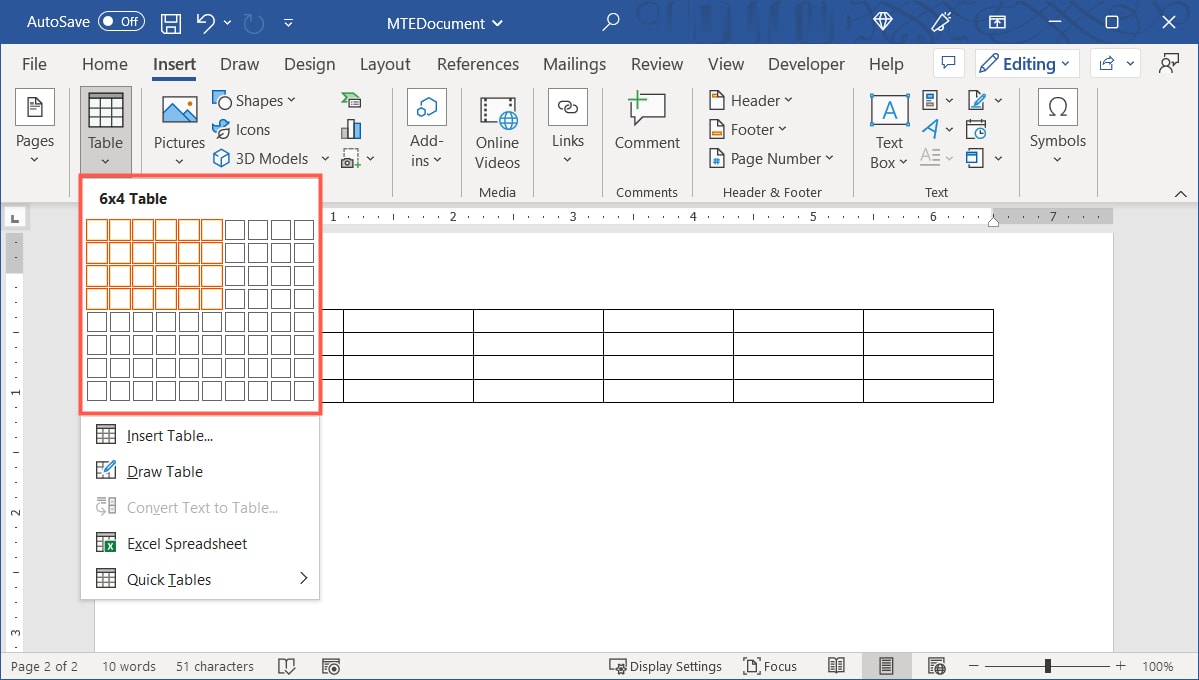Adjust the zoom slider

pyautogui.click(x=1046, y=664)
